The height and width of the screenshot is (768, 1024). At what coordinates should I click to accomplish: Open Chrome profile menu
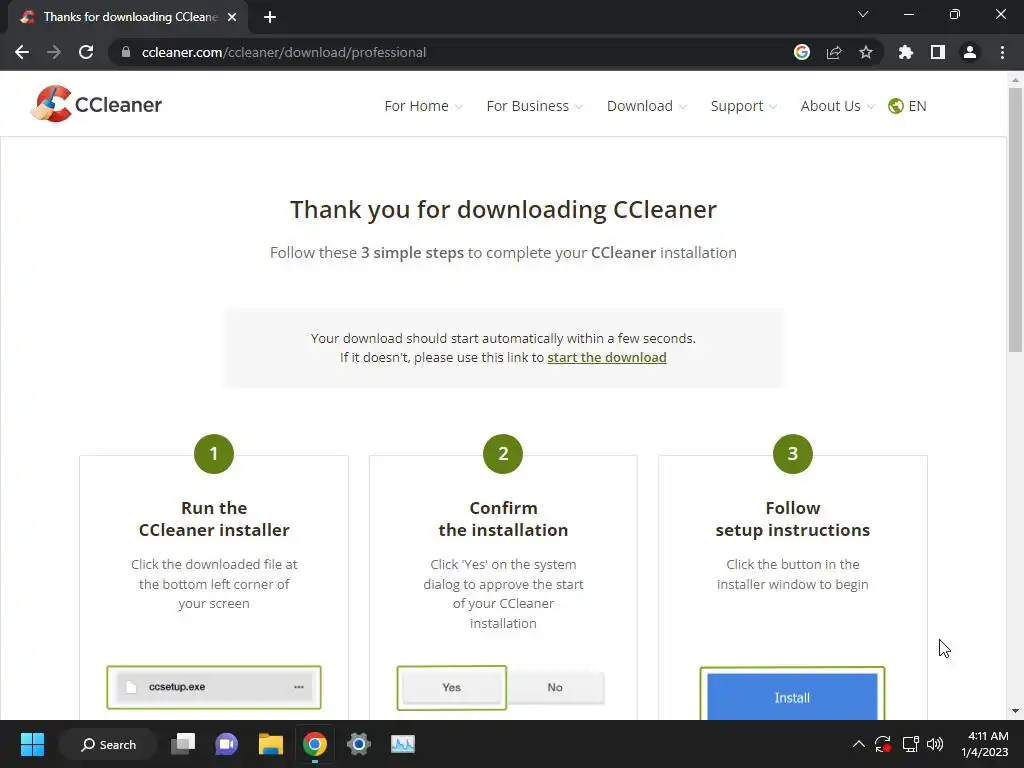[970, 52]
